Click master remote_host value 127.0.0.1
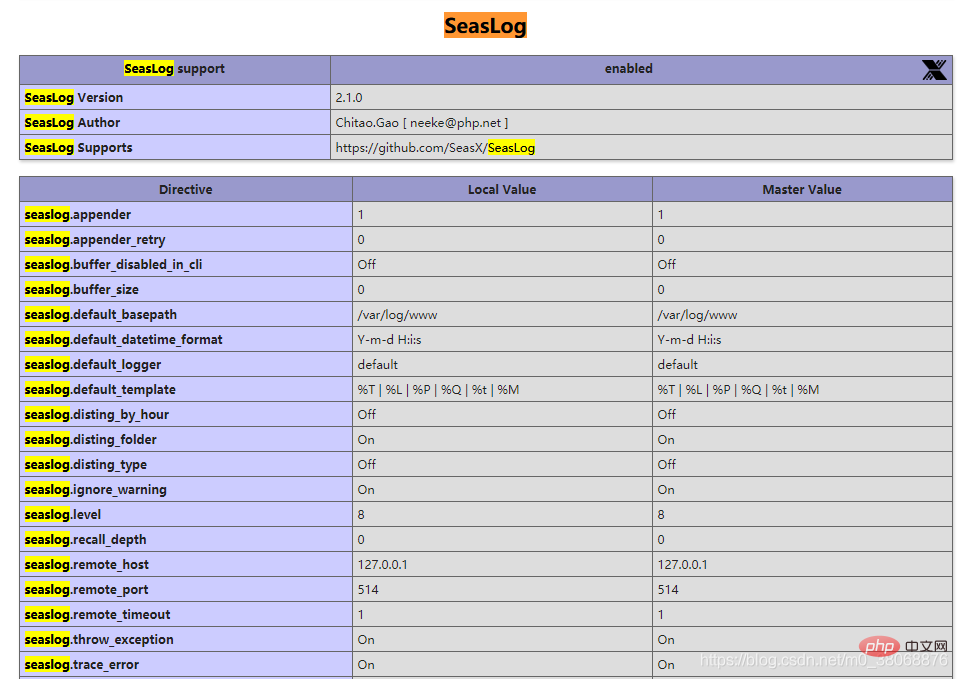 click(x=682, y=565)
